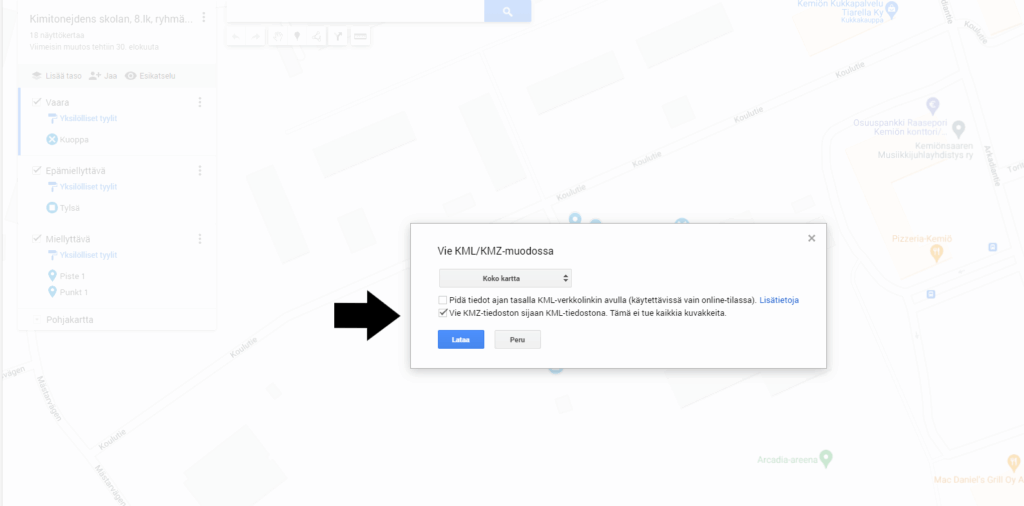This screenshot has width=1024, height=506.
Task: Click Lisää taso in the panel
Action: click(x=57, y=76)
